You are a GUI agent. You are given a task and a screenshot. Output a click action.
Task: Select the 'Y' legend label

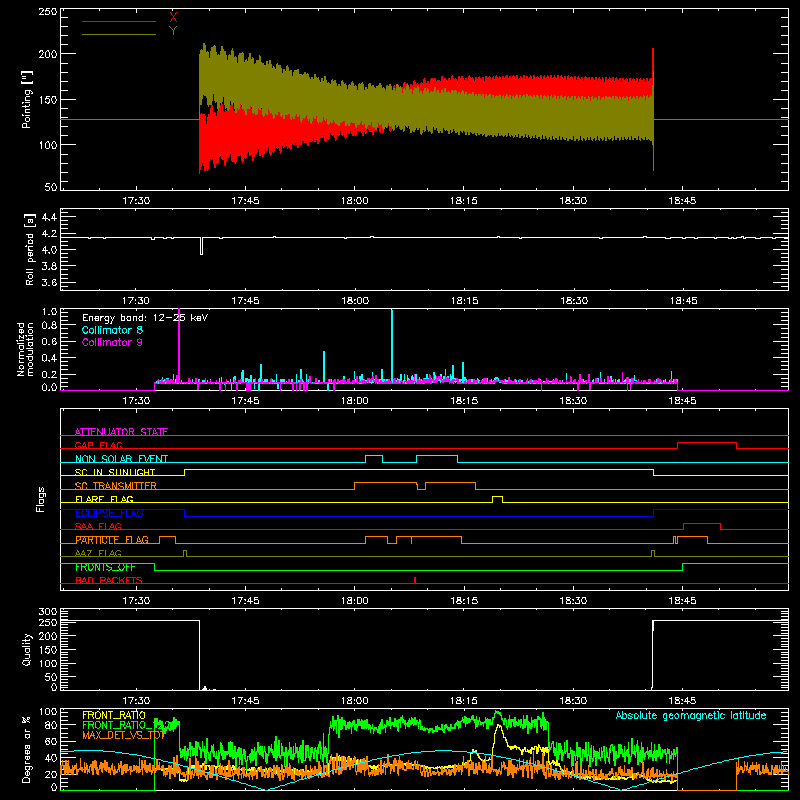(173, 31)
